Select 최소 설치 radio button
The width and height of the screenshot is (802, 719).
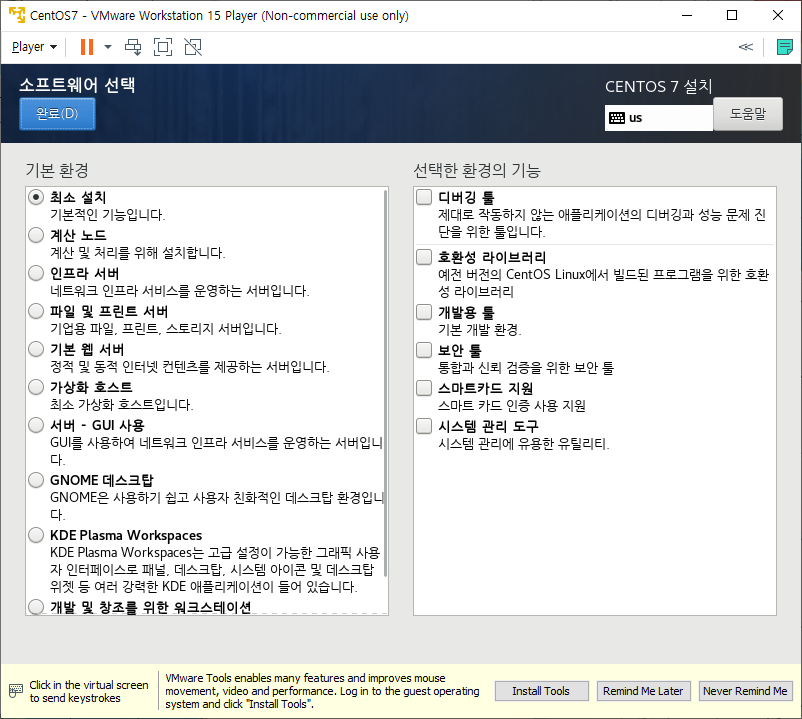[x=36, y=197]
